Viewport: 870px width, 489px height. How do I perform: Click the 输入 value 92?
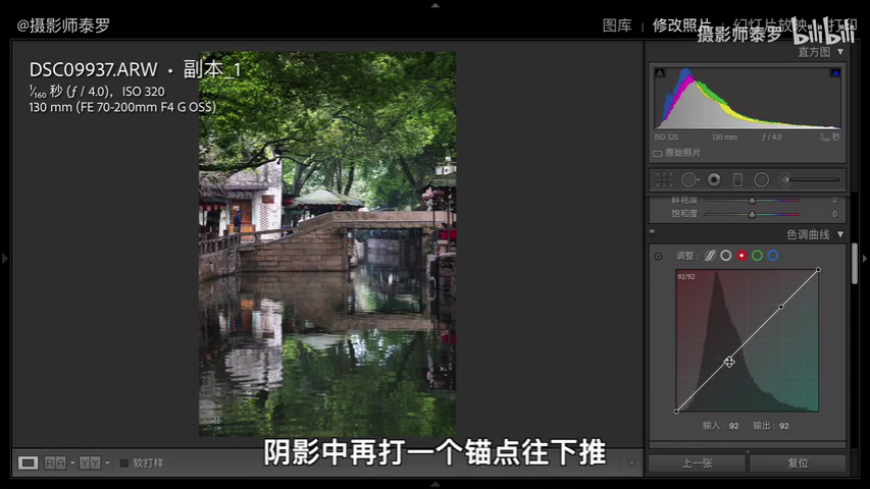click(734, 426)
